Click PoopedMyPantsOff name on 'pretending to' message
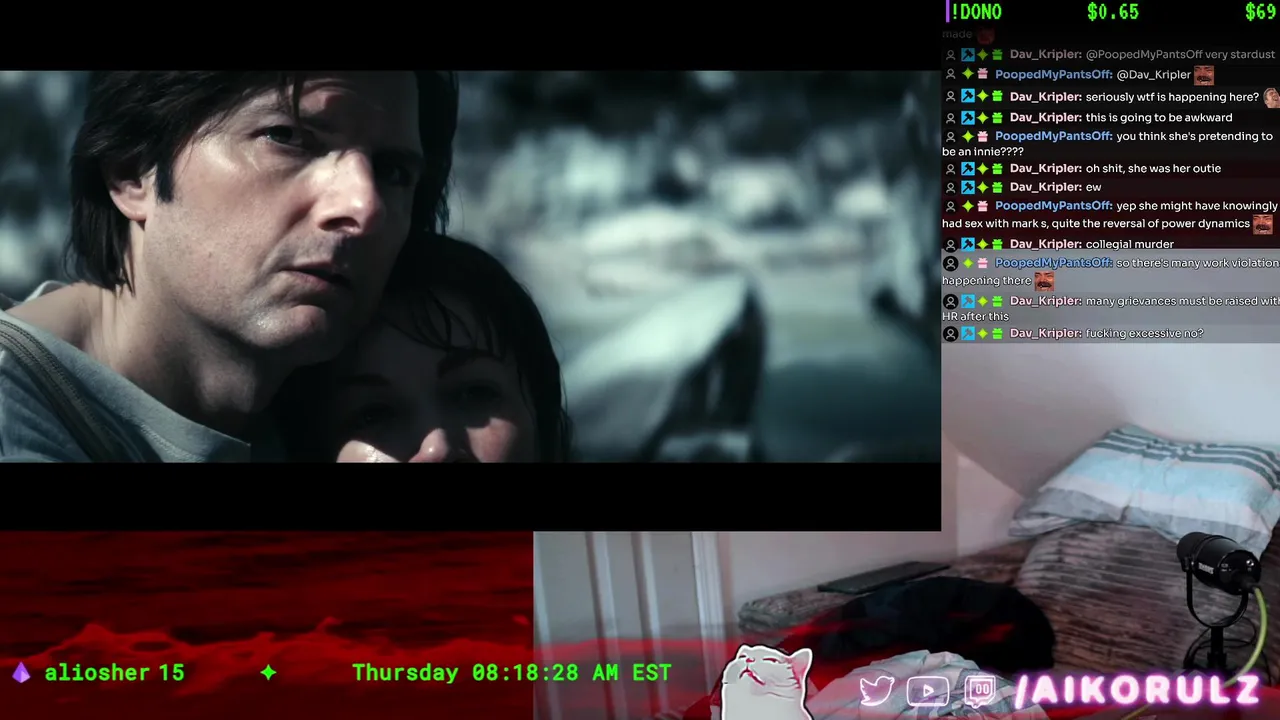1280x720 pixels. click(1053, 136)
